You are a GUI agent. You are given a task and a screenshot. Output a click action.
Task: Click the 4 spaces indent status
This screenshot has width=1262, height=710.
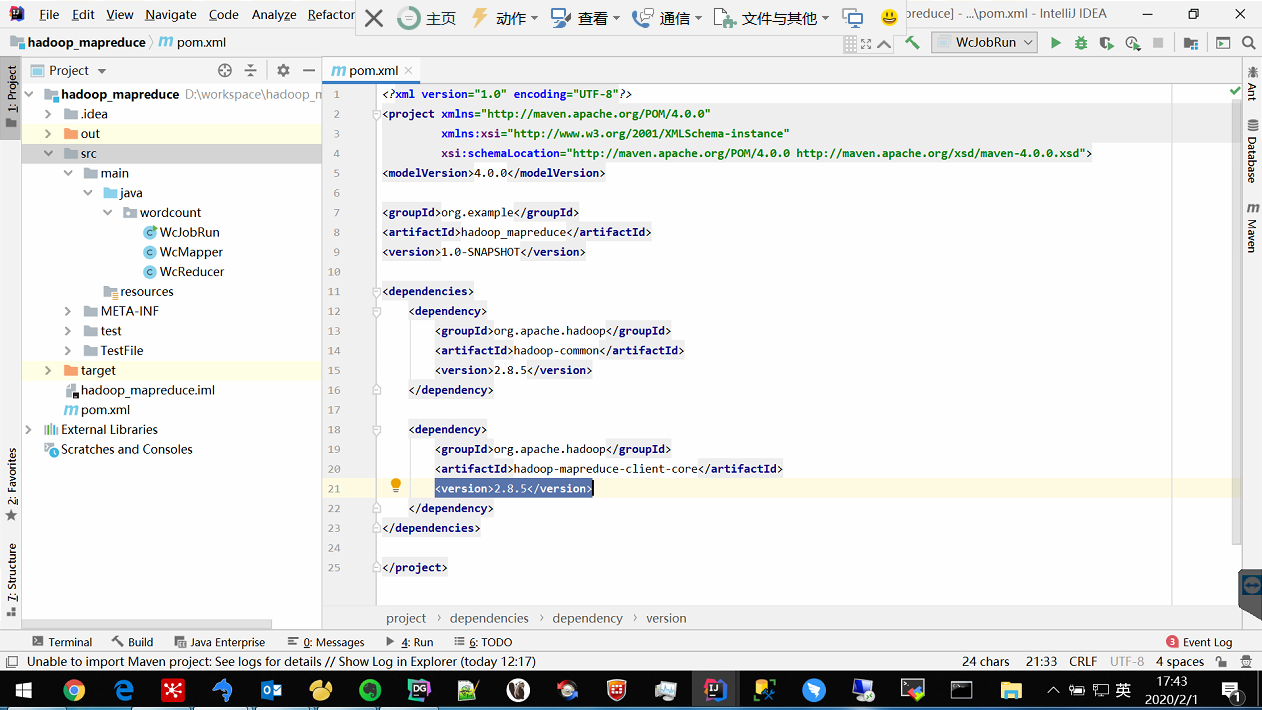[1180, 661]
